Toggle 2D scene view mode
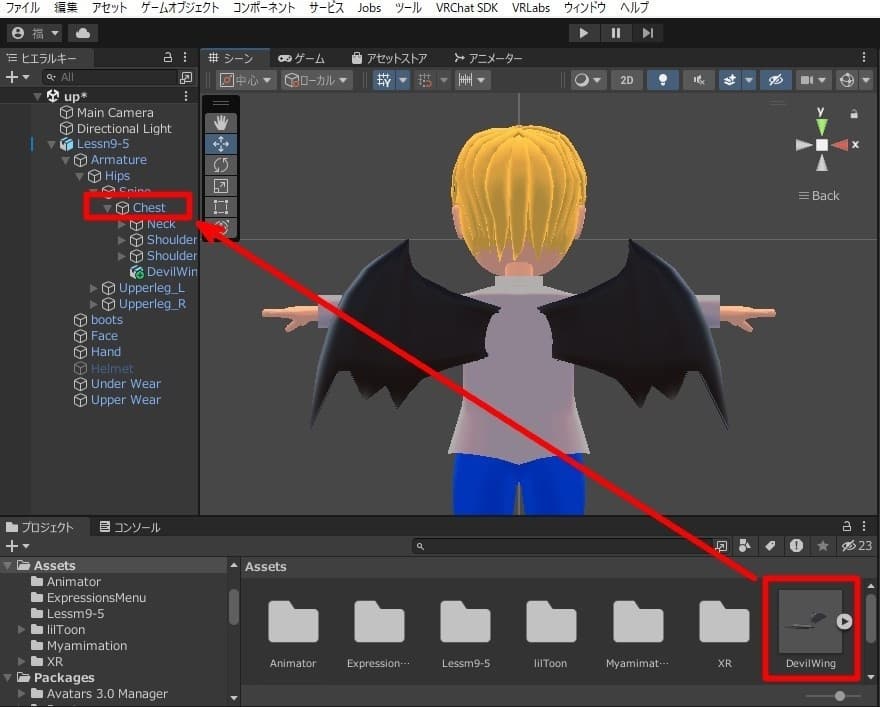 coord(626,80)
